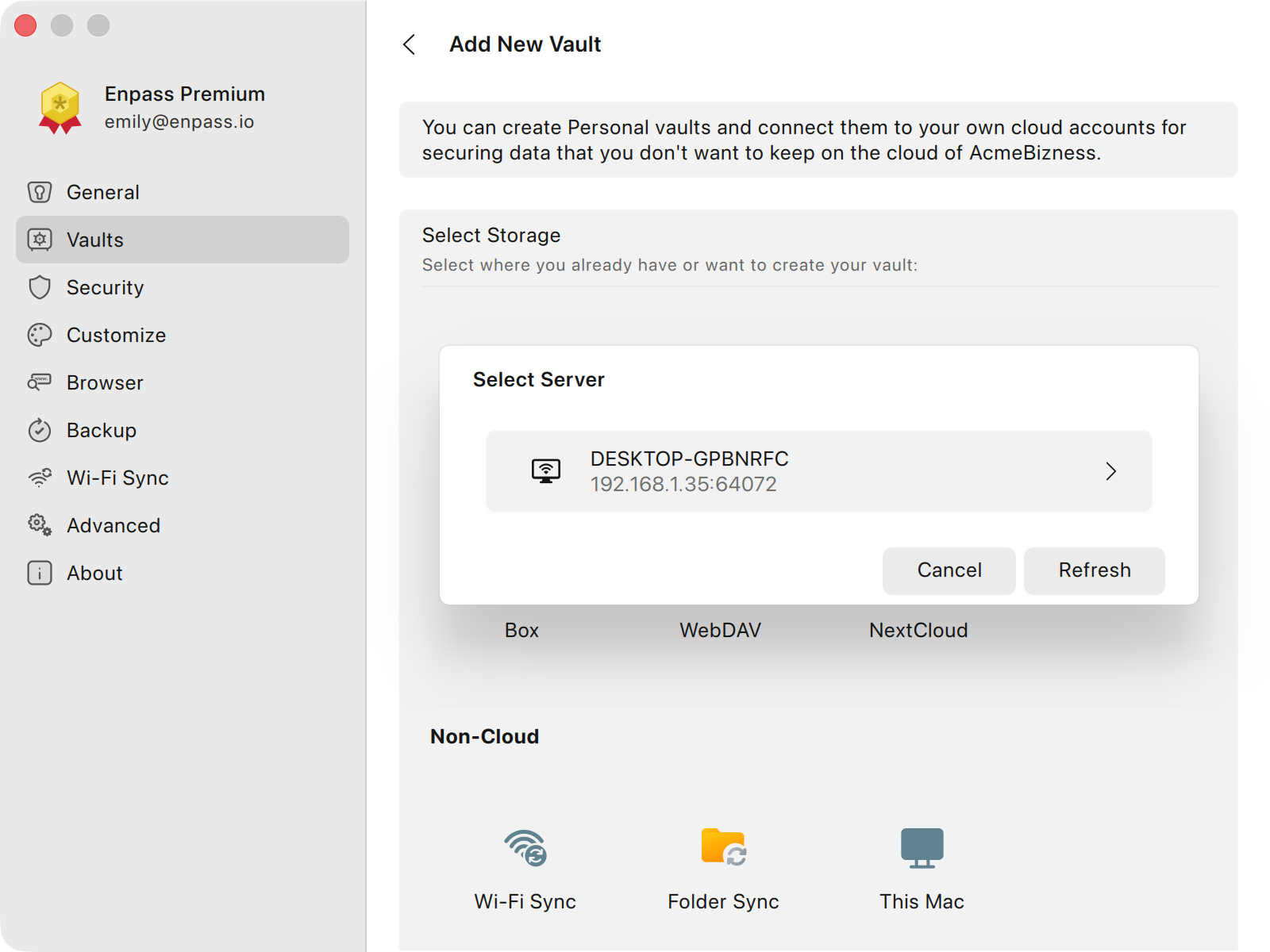Select the NextCloud storage option label

(918, 631)
